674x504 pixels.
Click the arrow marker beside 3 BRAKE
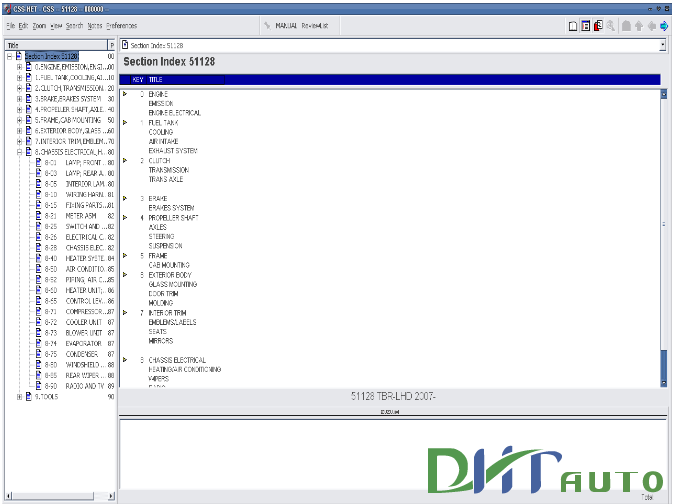[125, 199]
